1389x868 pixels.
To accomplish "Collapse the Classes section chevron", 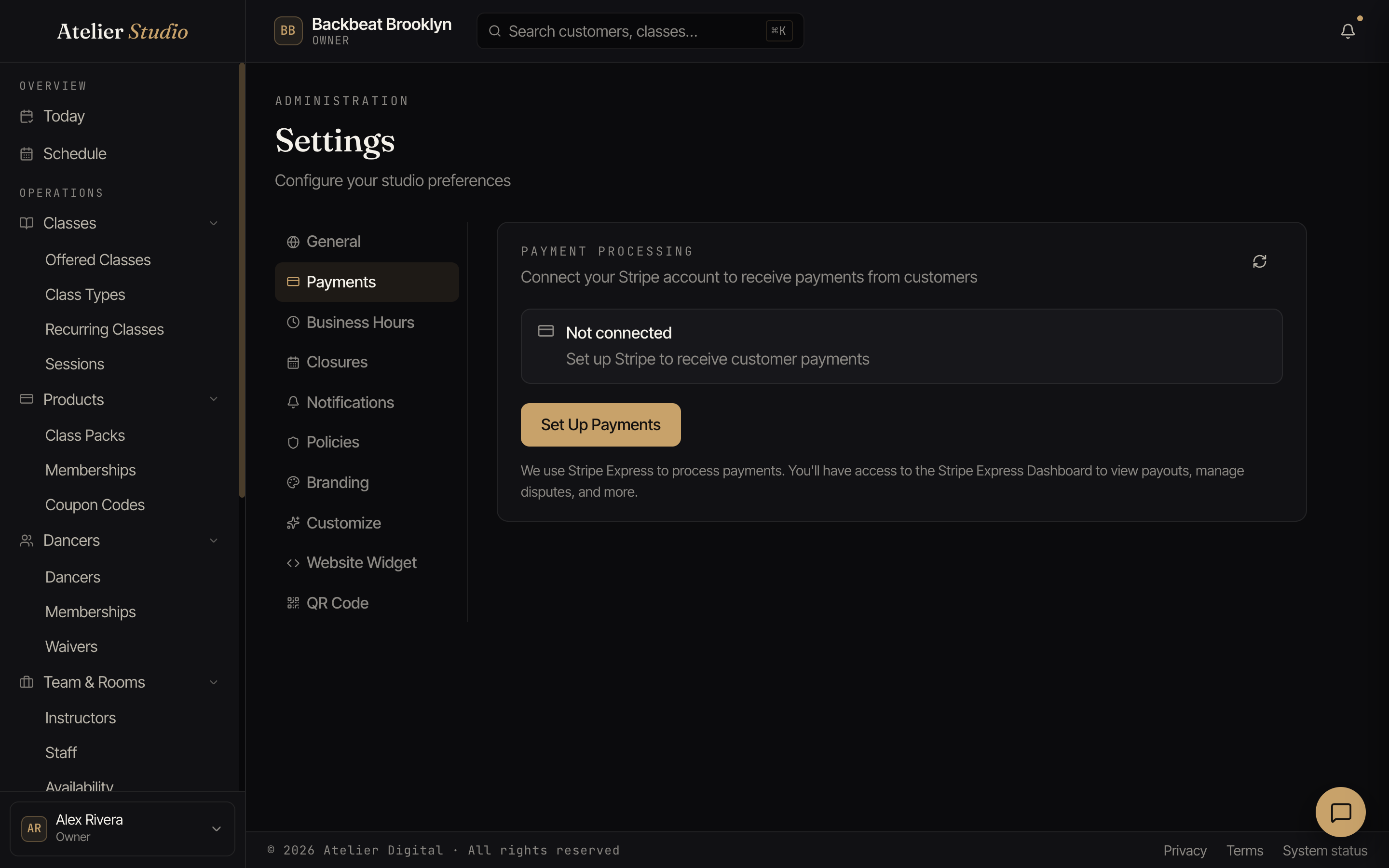I will click(x=214, y=223).
